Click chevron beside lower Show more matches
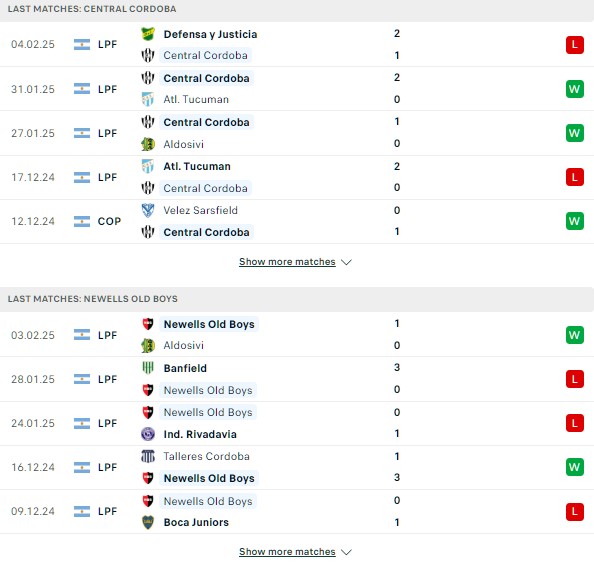This screenshot has width=594, height=570. coord(346,552)
